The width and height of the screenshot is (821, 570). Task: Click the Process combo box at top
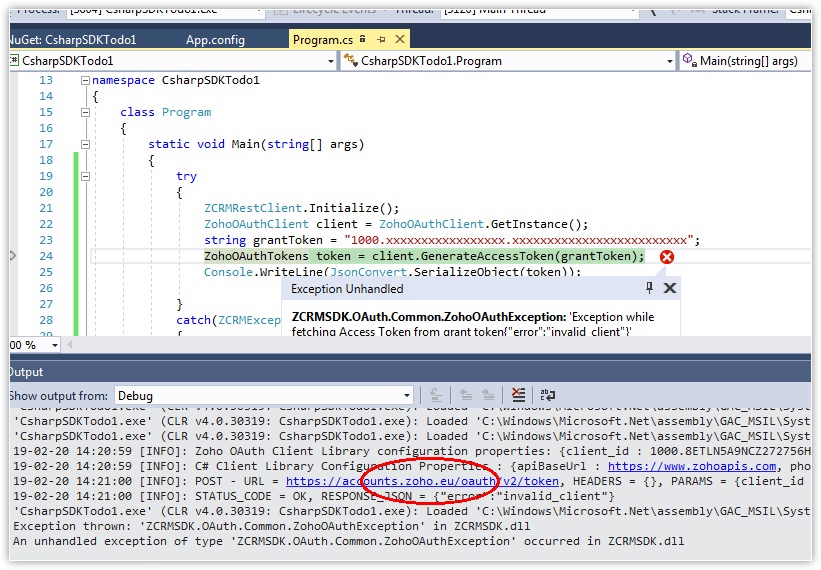point(165,12)
